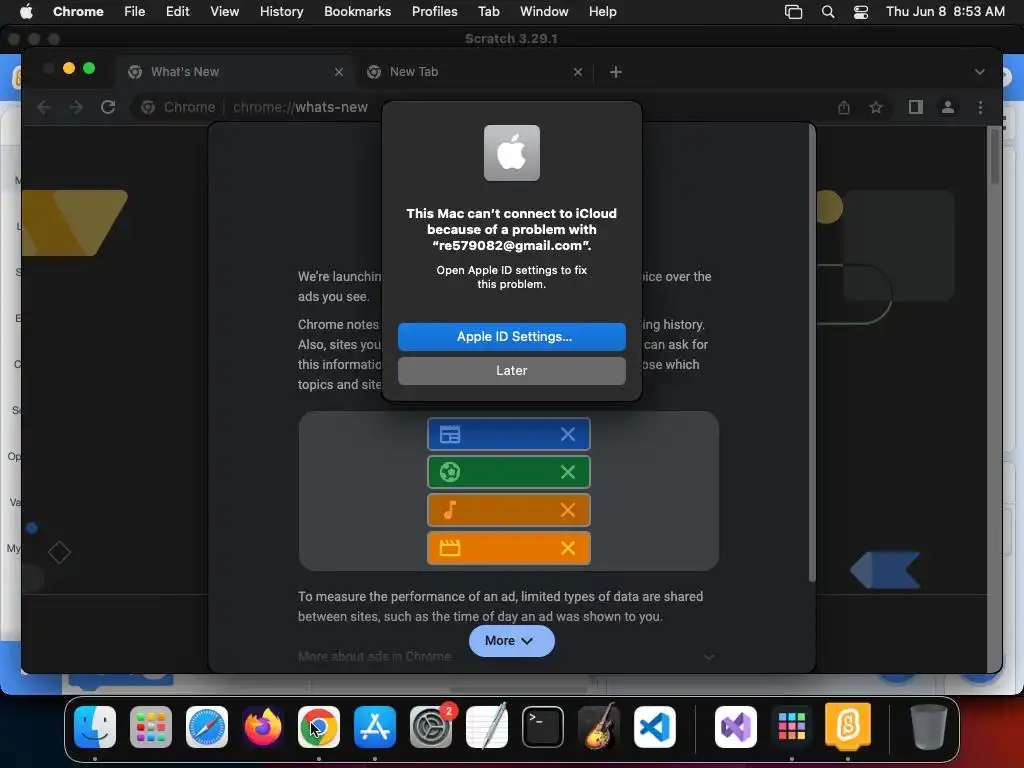Screen dimensions: 1024x768
Task: Close the New Tab tab
Action: [578, 72]
